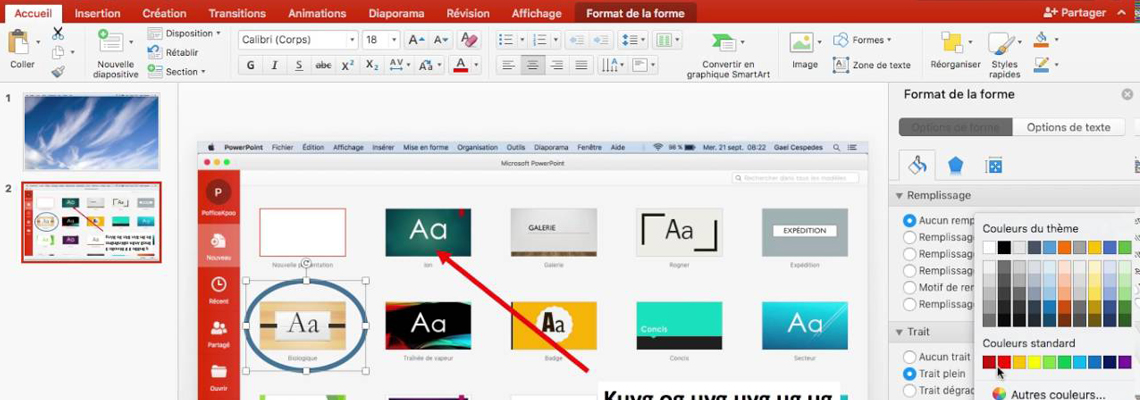The height and width of the screenshot is (400, 1140).
Task: Open the pentagon Effects tab in format pane
Action: tap(956, 165)
